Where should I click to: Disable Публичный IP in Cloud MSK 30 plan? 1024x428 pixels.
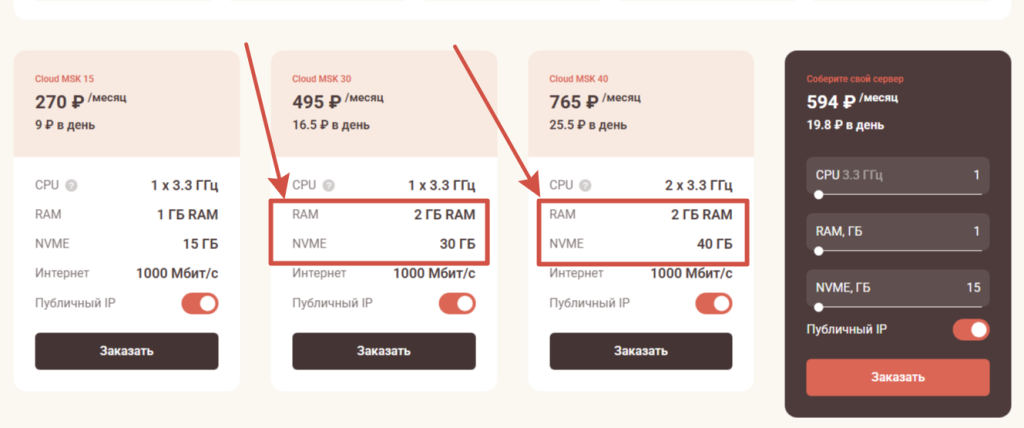[458, 303]
